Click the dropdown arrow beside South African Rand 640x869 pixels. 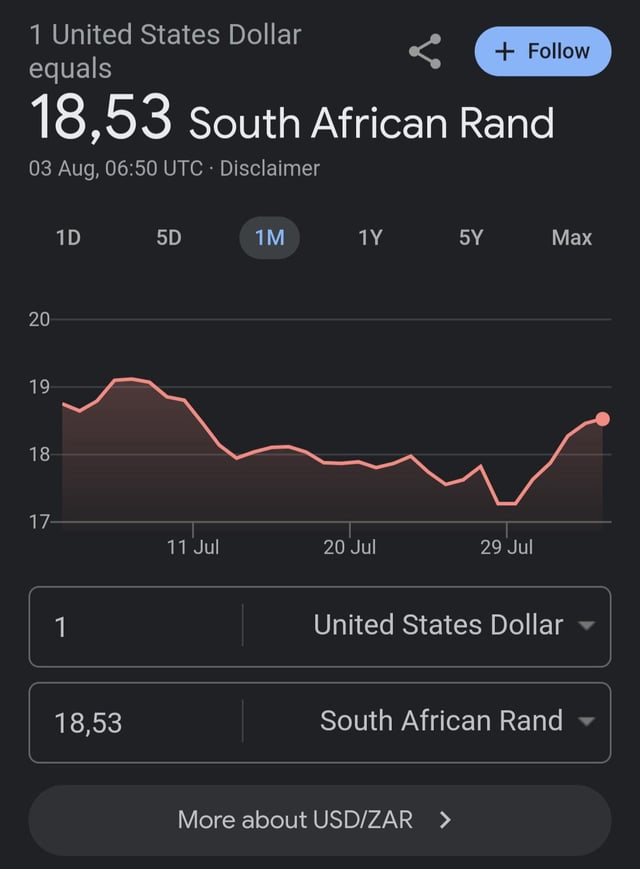[588, 722]
